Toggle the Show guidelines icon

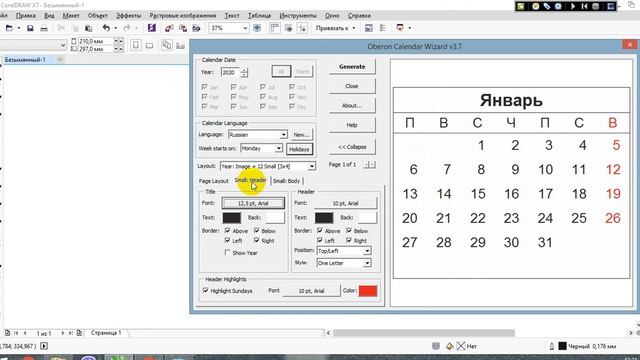coord(302,28)
